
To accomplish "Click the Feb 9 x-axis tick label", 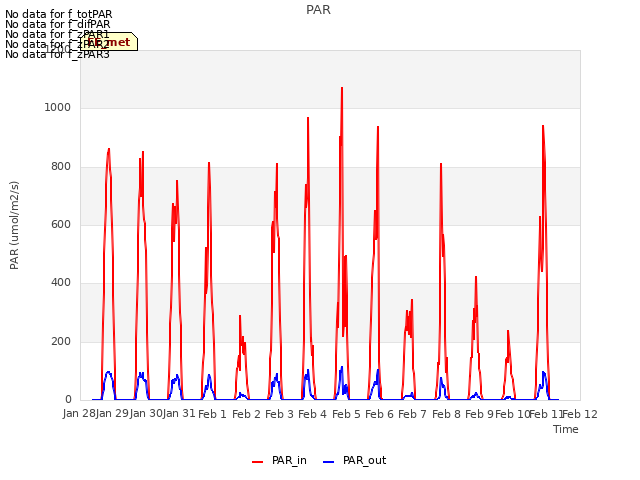I will tap(479, 414).
